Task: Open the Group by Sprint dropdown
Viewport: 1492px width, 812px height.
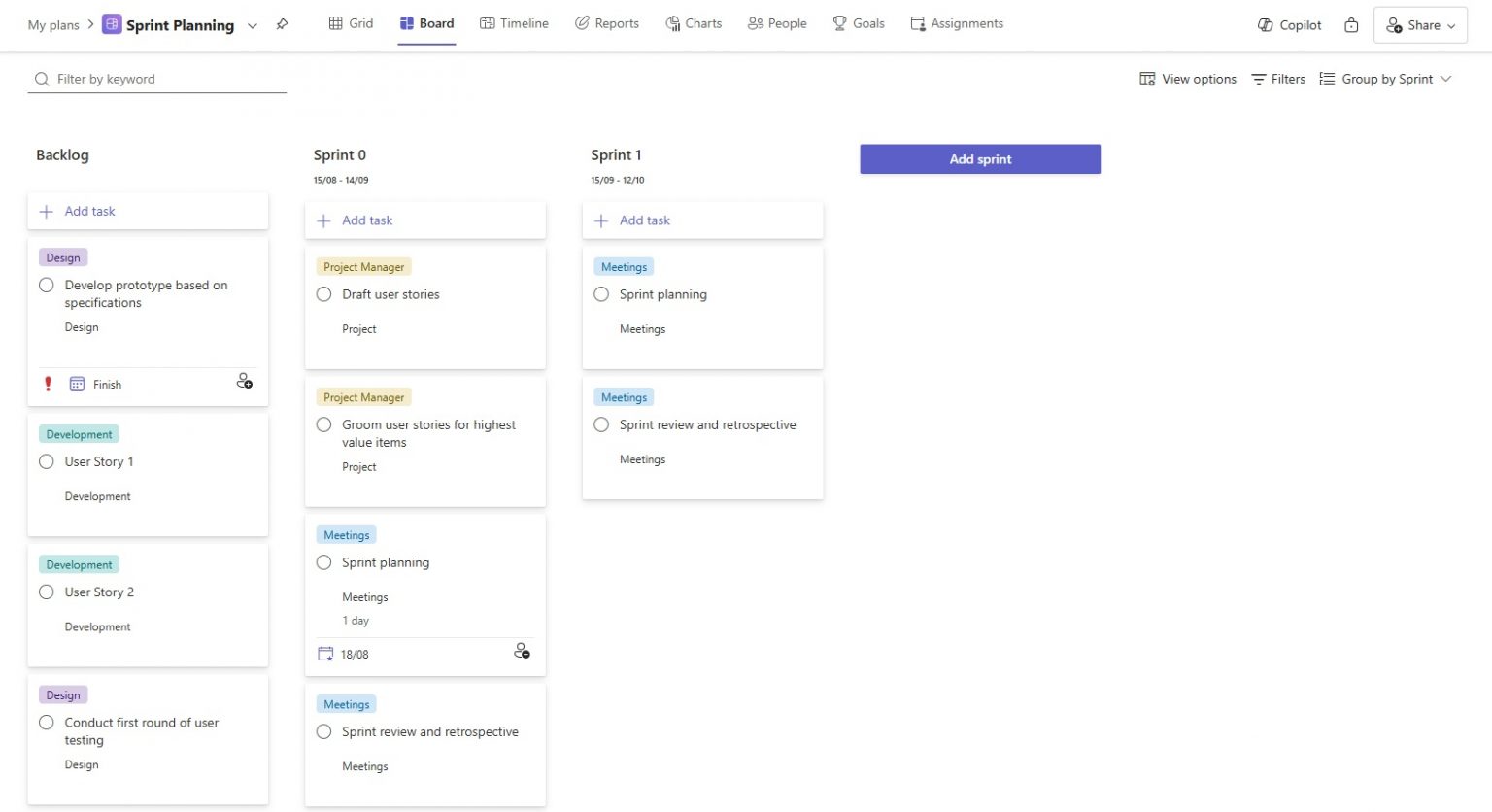Action: pyautogui.click(x=1386, y=79)
